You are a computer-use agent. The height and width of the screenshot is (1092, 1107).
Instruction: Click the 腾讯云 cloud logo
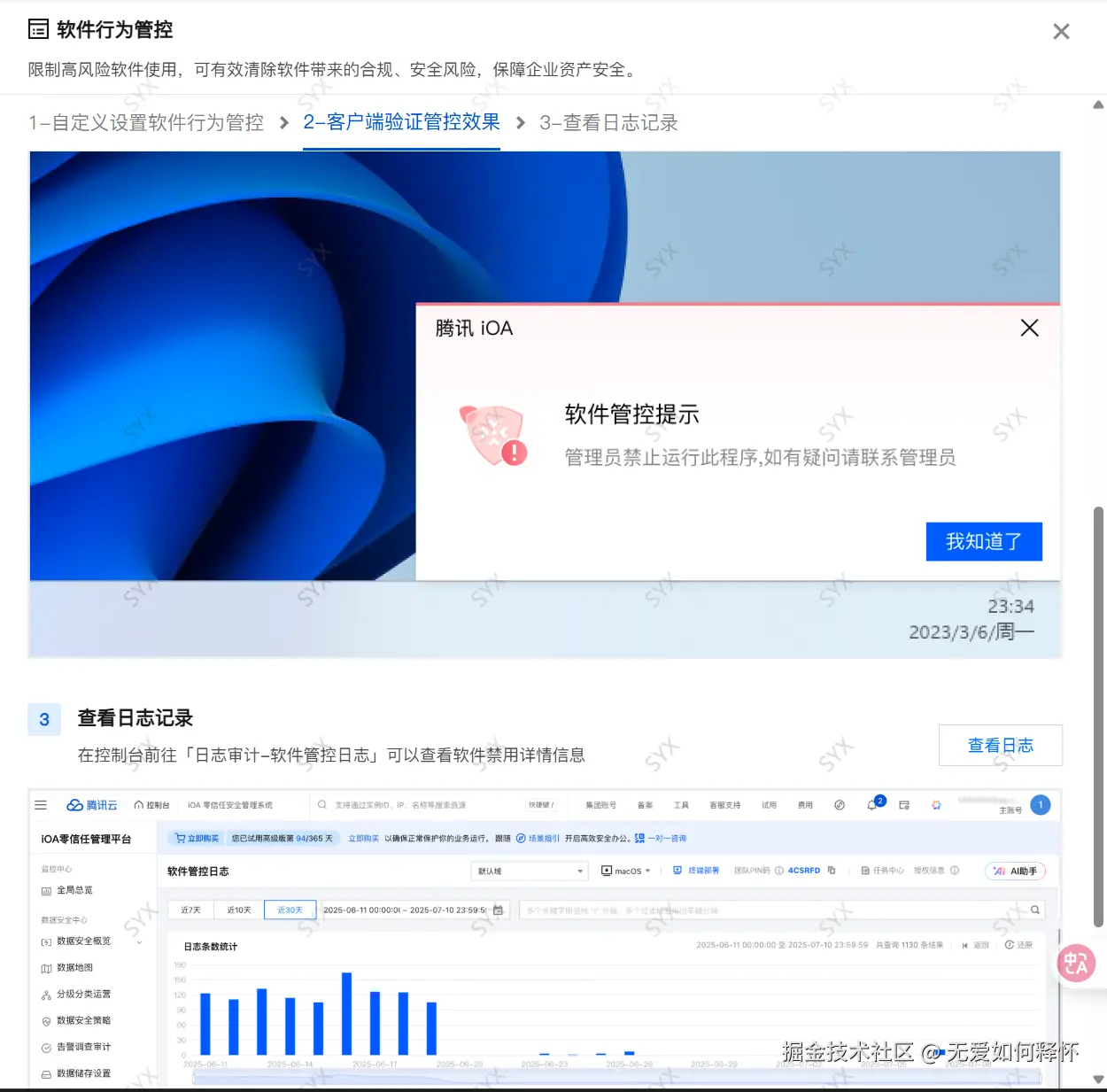(x=92, y=805)
